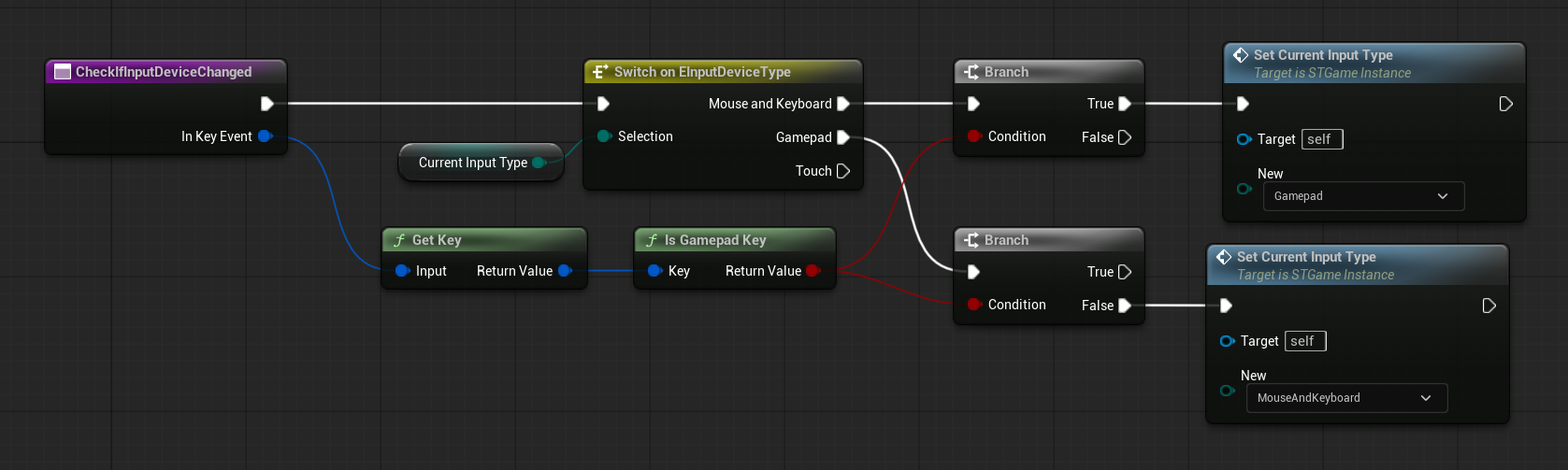The width and height of the screenshot is (1568, 470).
Task: Click the top Branch False output pin
Action: [1125, 137]
